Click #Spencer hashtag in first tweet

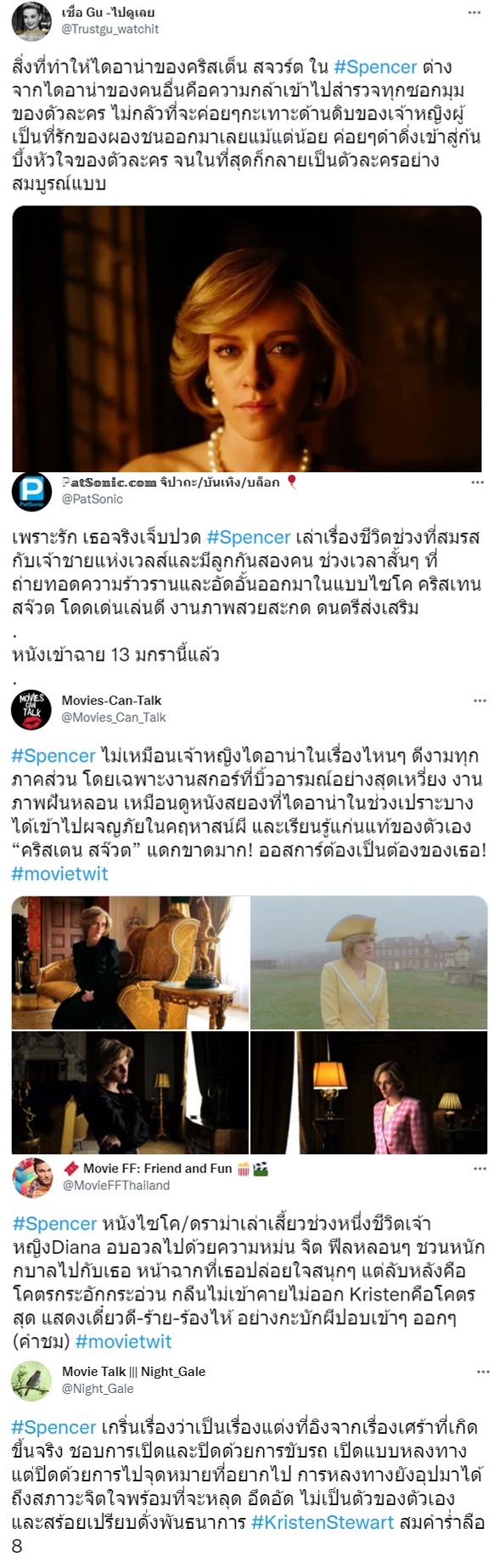click(x=375, y=67)
